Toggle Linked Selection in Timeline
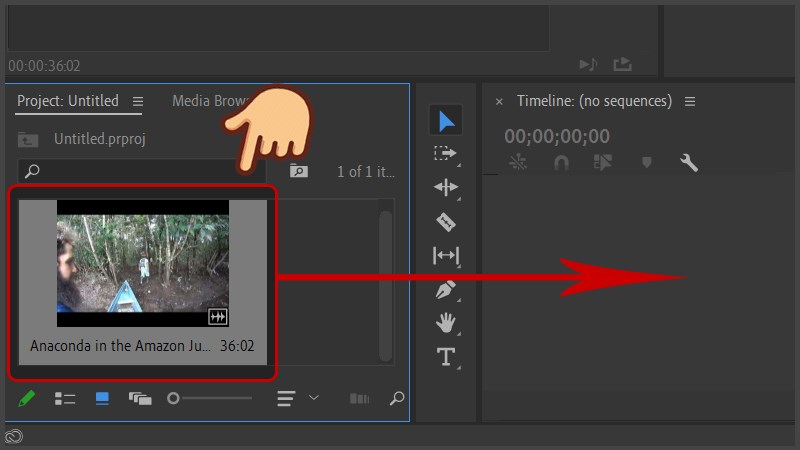The image size is (800, 450). coord(603,163)
